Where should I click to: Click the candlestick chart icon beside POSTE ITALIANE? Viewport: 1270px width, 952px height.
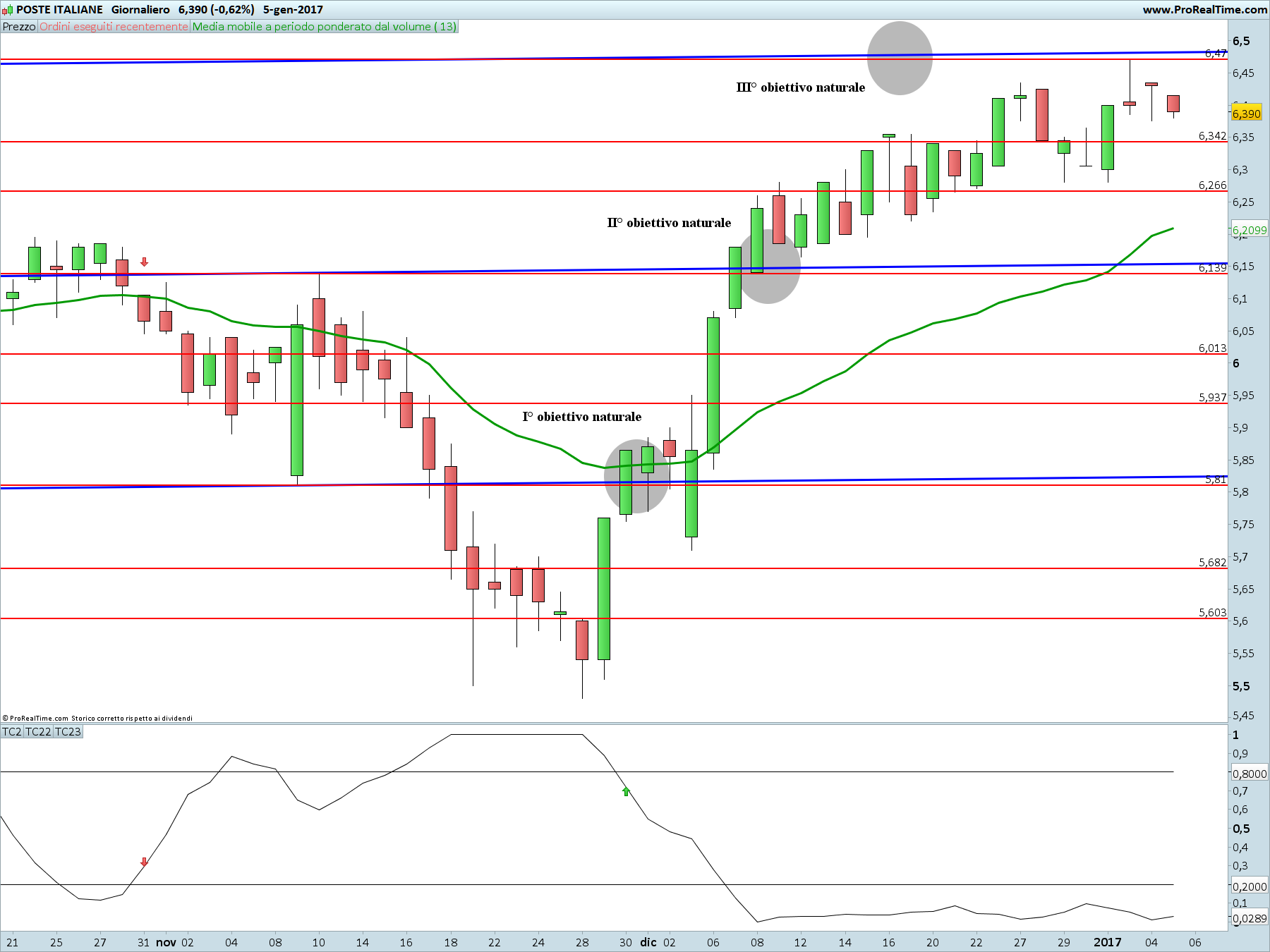(x=7, y=10)
